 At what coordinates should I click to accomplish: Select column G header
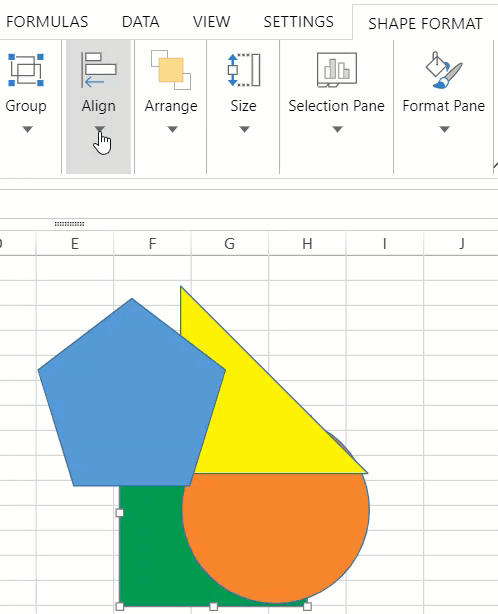(x=230, y=244)
